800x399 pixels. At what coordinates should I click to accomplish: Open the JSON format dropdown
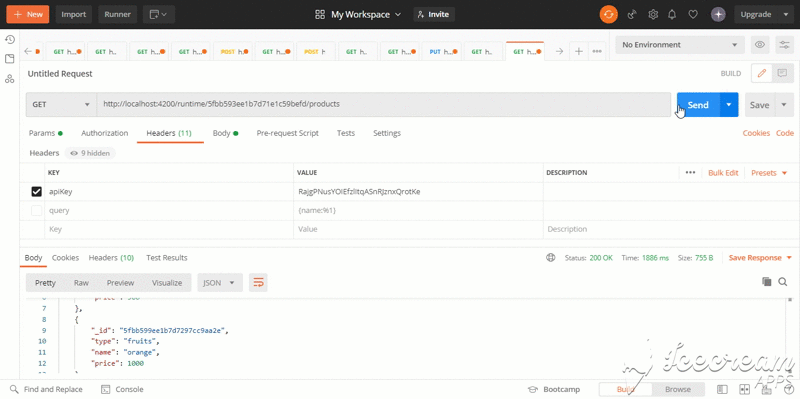coord(219,283)
